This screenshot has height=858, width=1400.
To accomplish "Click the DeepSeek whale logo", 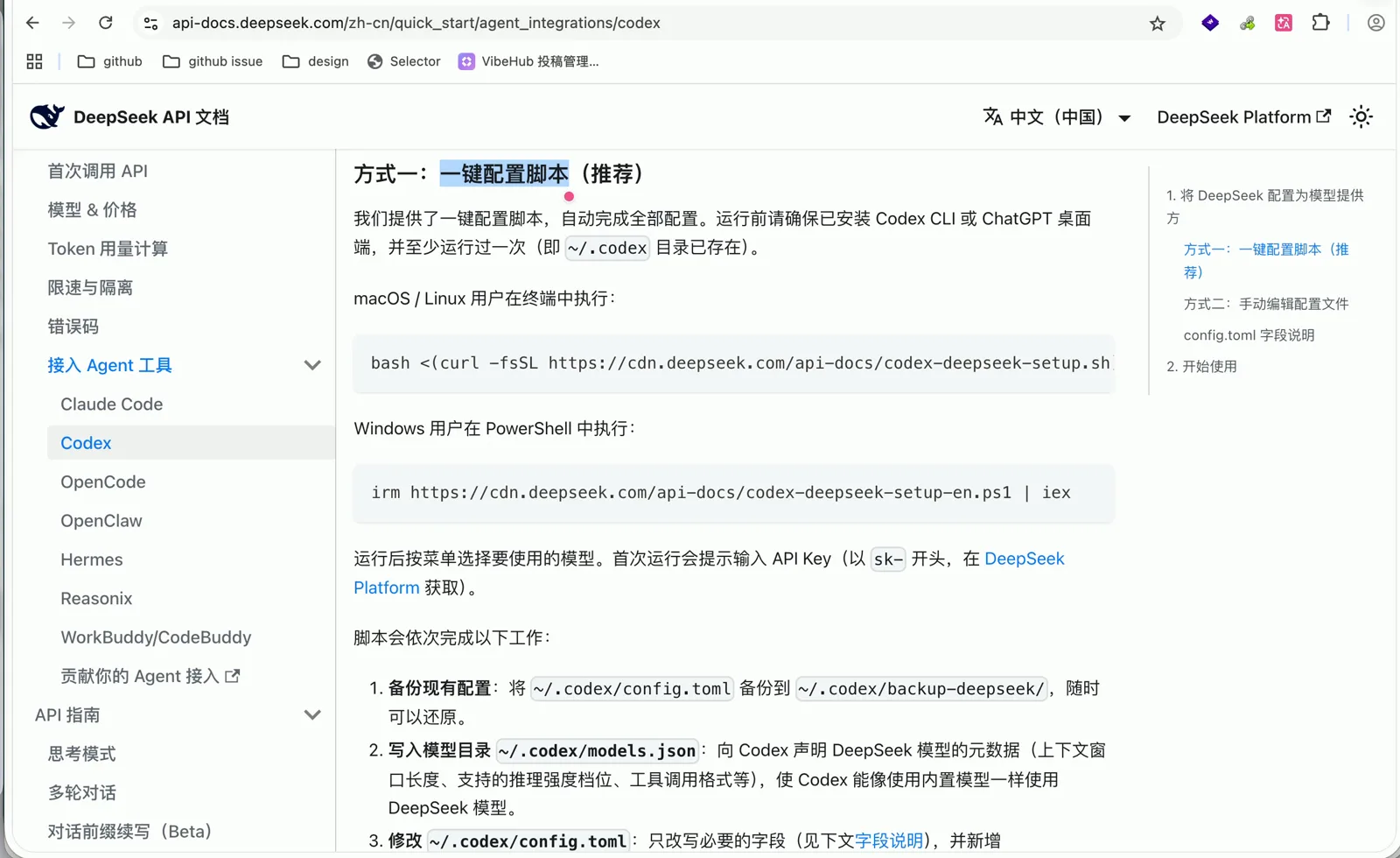I will (x=46, y=116).
